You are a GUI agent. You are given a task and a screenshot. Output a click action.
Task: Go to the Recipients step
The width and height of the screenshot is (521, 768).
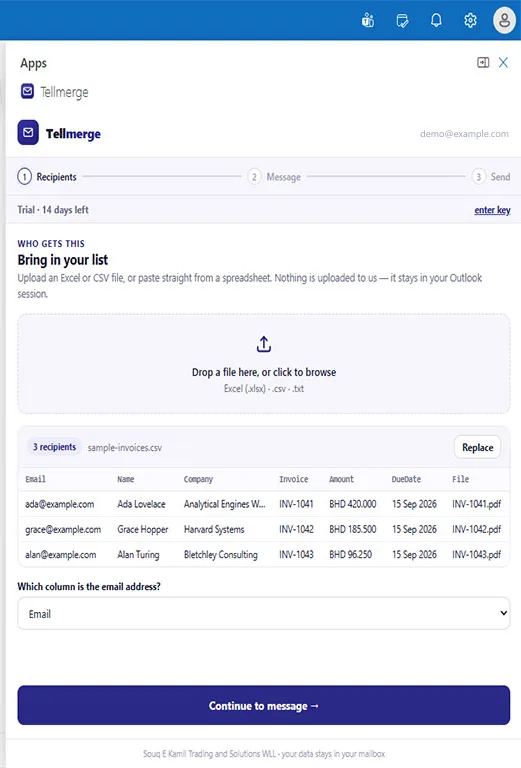point(47,177)
